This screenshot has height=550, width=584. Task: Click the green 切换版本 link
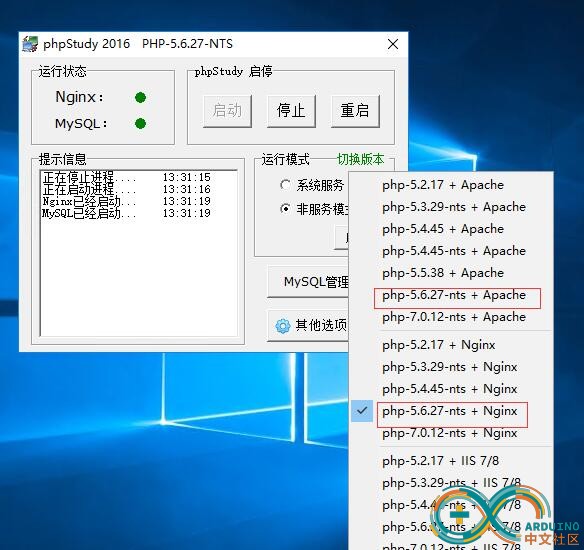click(361, 159)
